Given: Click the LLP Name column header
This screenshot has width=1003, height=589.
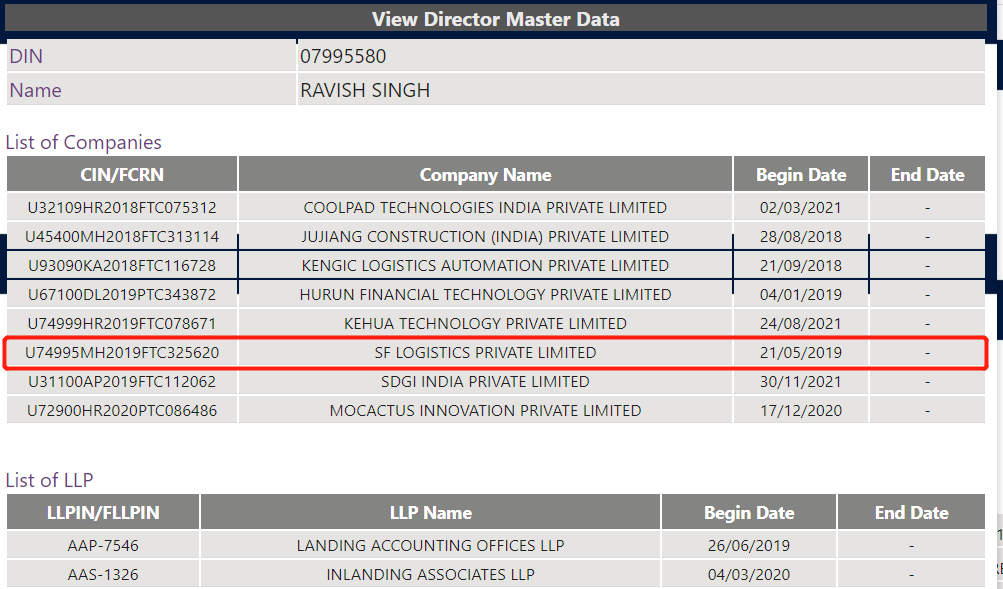Looking at the screenshot, I should coord(430,513).
